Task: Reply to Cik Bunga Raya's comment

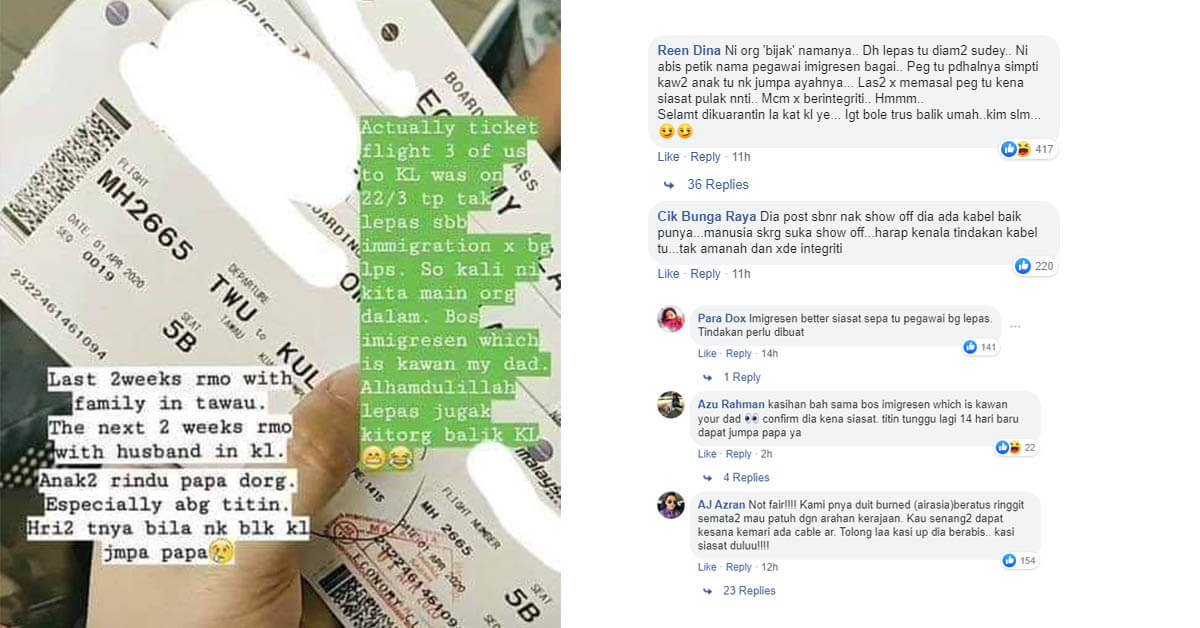Action: [x=705, y=274]
